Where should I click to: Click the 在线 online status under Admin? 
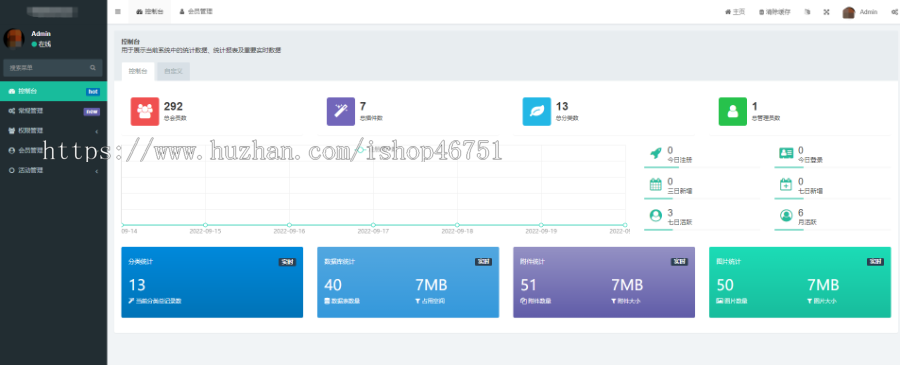click(x=41, y=44)
